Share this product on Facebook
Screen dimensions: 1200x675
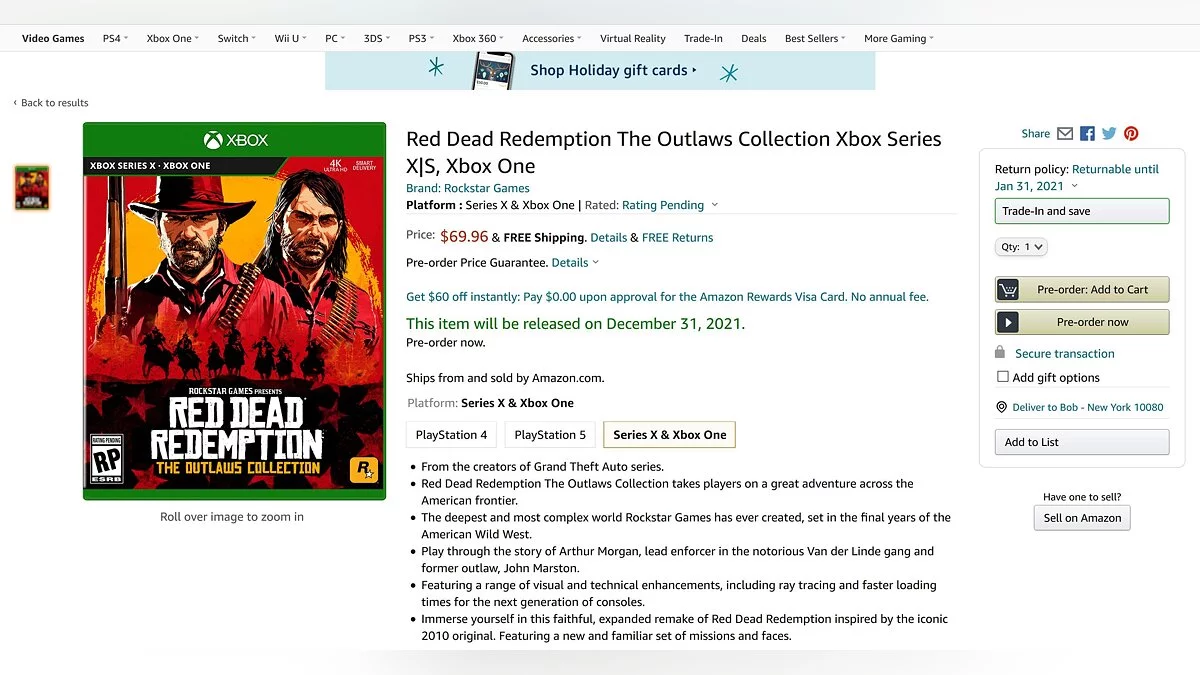coord(1087,134)
